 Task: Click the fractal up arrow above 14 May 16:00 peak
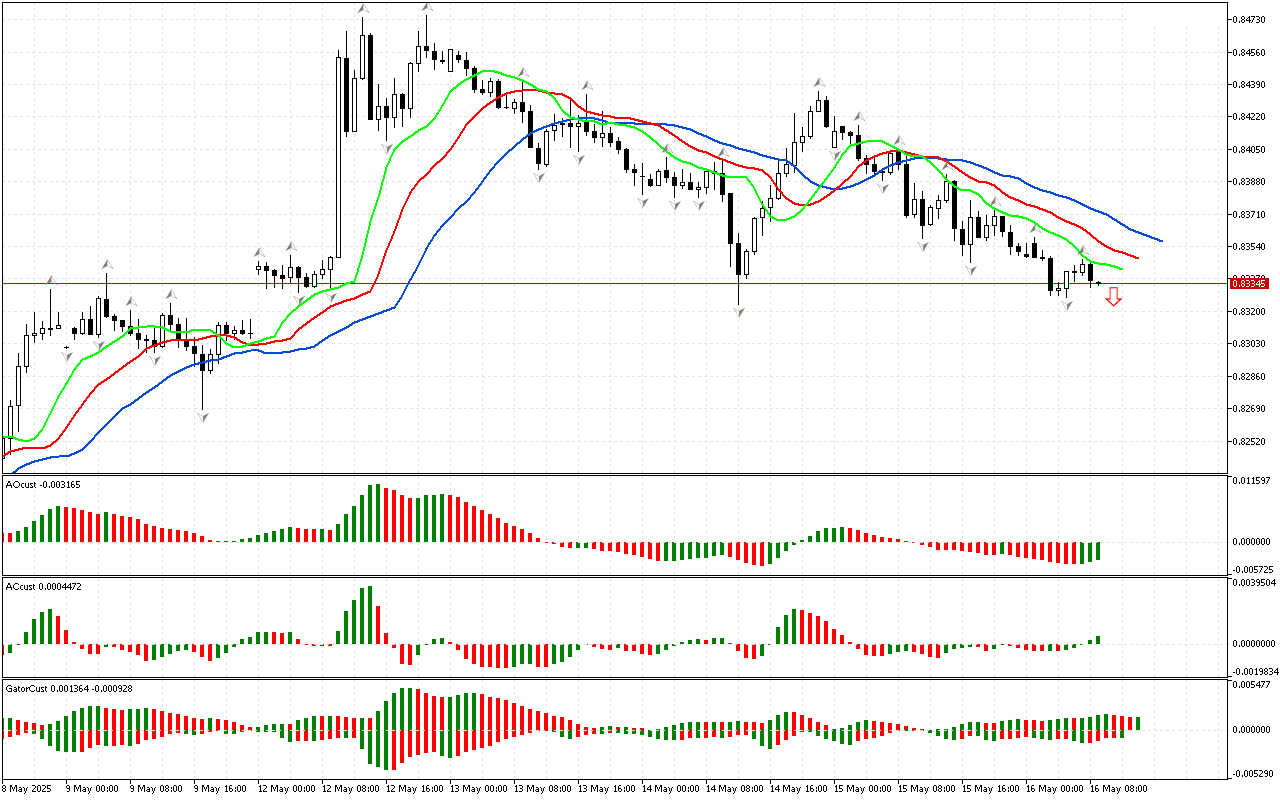click(x=819, y=83)
